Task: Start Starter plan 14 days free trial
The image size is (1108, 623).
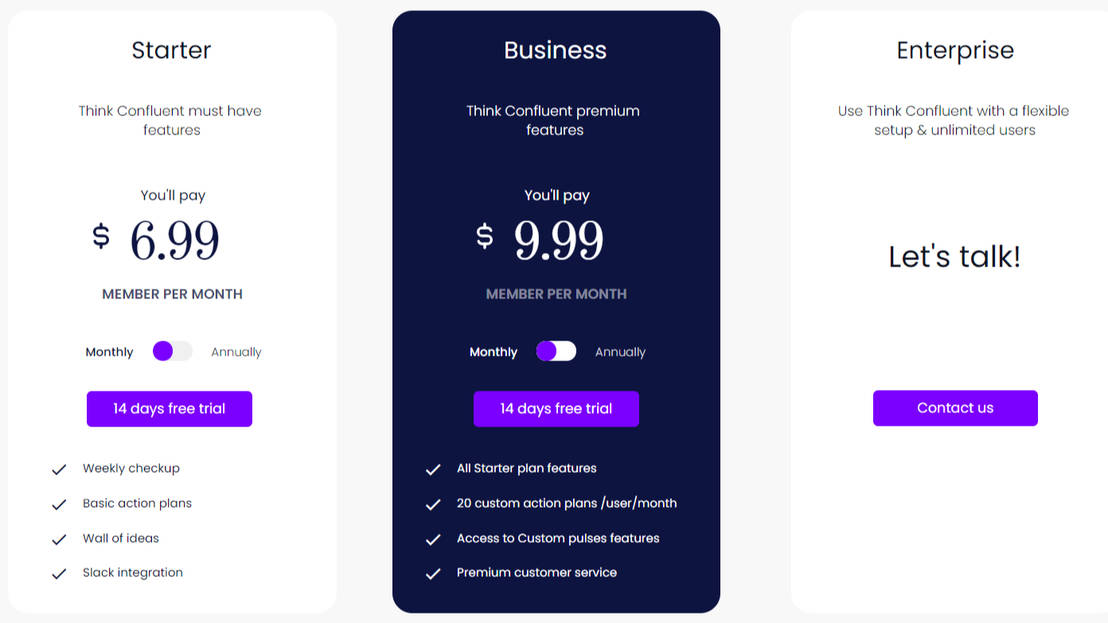Action: 169,409
